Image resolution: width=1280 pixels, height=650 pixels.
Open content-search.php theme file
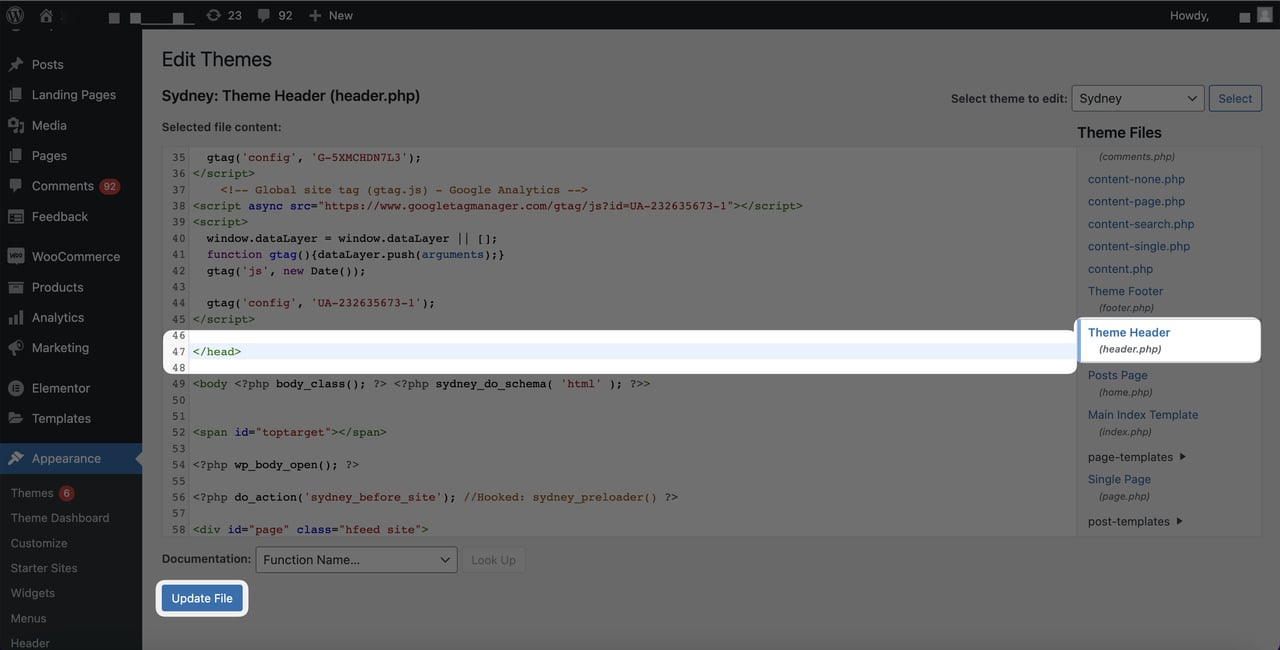point(1141,224)
